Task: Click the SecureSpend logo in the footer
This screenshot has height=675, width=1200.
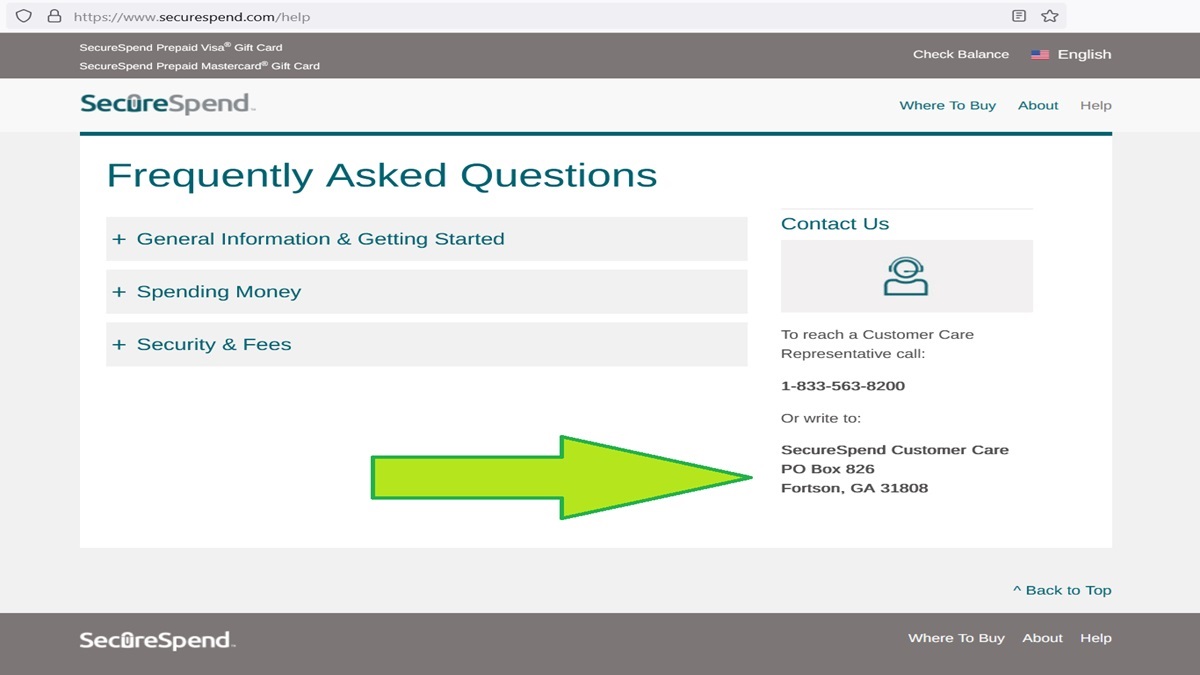Action: (x=157, y=640)
